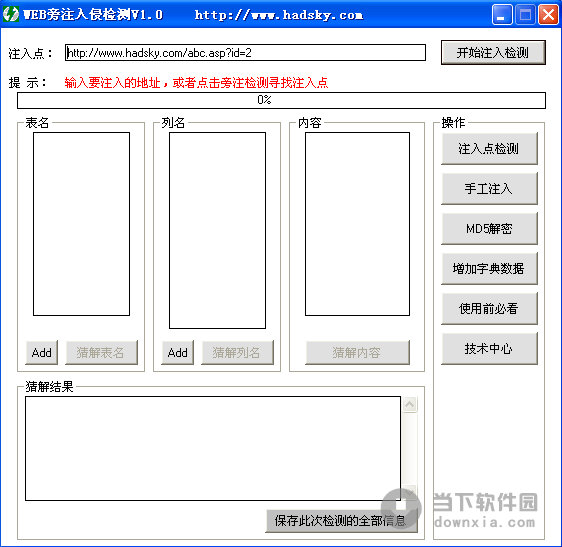Click Add button under 表名 list

point(42,353)
